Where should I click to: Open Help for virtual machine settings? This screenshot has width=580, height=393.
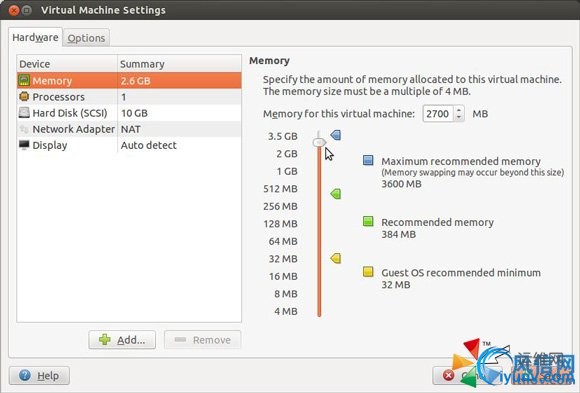39,376
